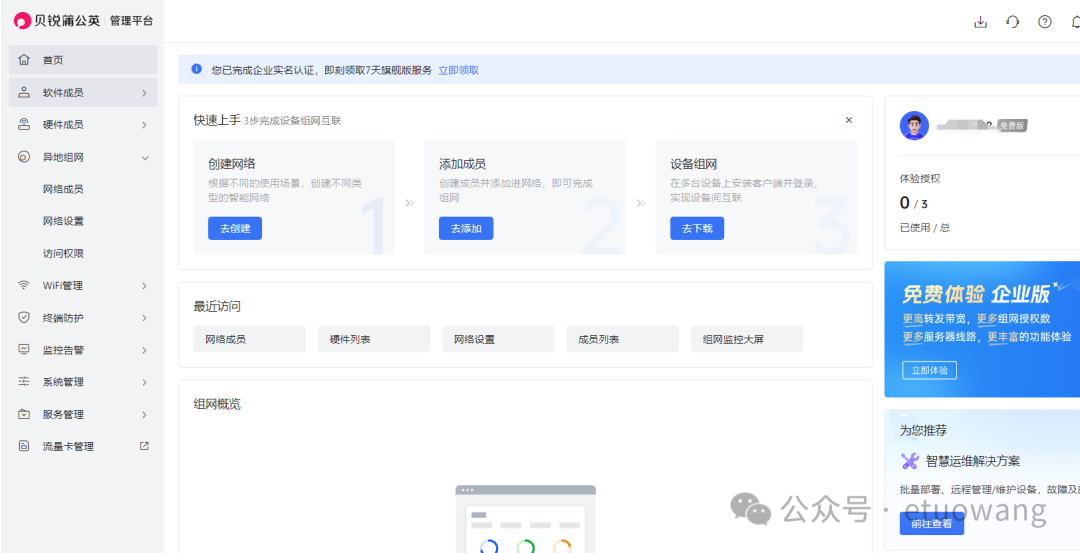Expand the 系统管理 chevron
This screenshot has height=553, width=1080.
(x=144, y=382)
